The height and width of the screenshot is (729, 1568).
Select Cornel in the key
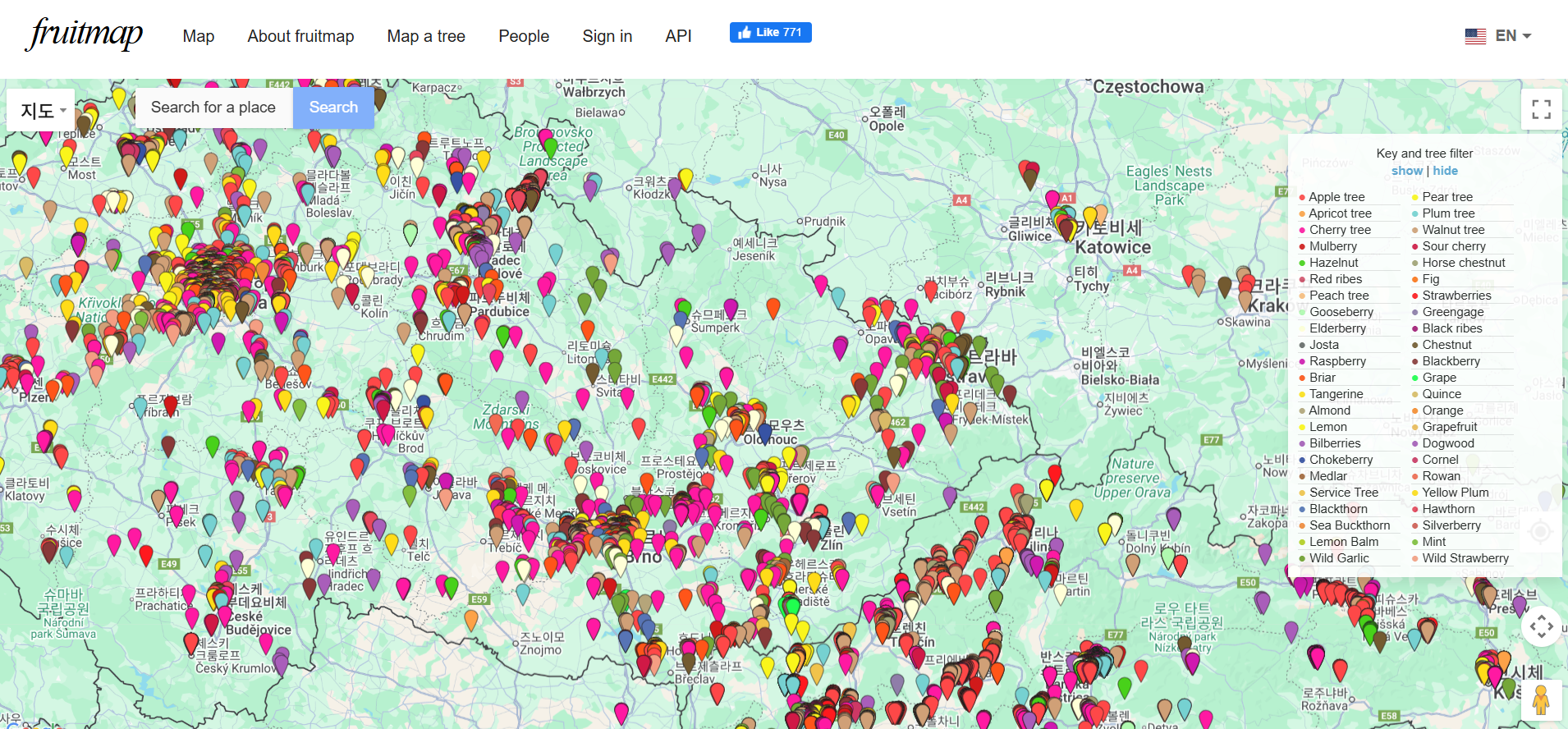point(1440,460)
